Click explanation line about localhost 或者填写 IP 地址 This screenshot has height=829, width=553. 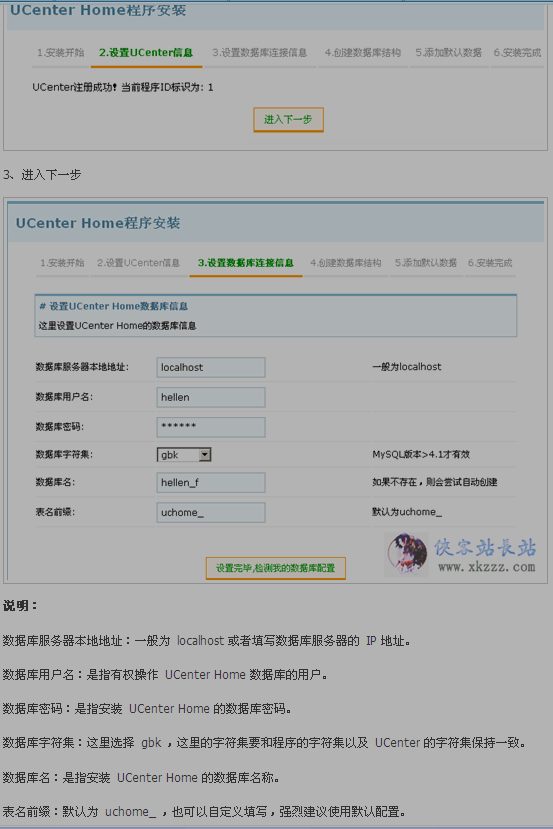207,641
